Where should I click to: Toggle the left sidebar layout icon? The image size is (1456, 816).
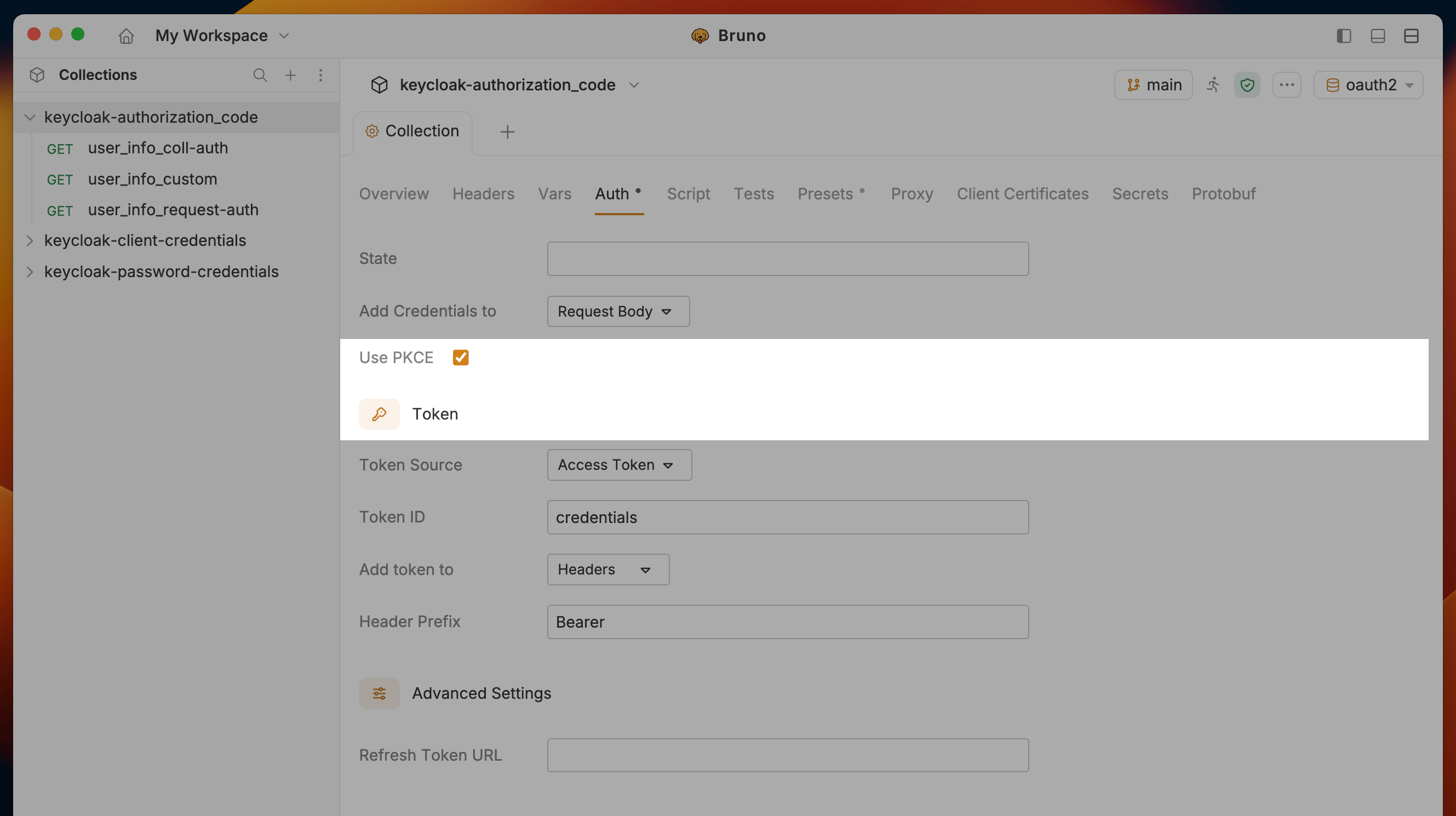click(x=1344, y=36)
